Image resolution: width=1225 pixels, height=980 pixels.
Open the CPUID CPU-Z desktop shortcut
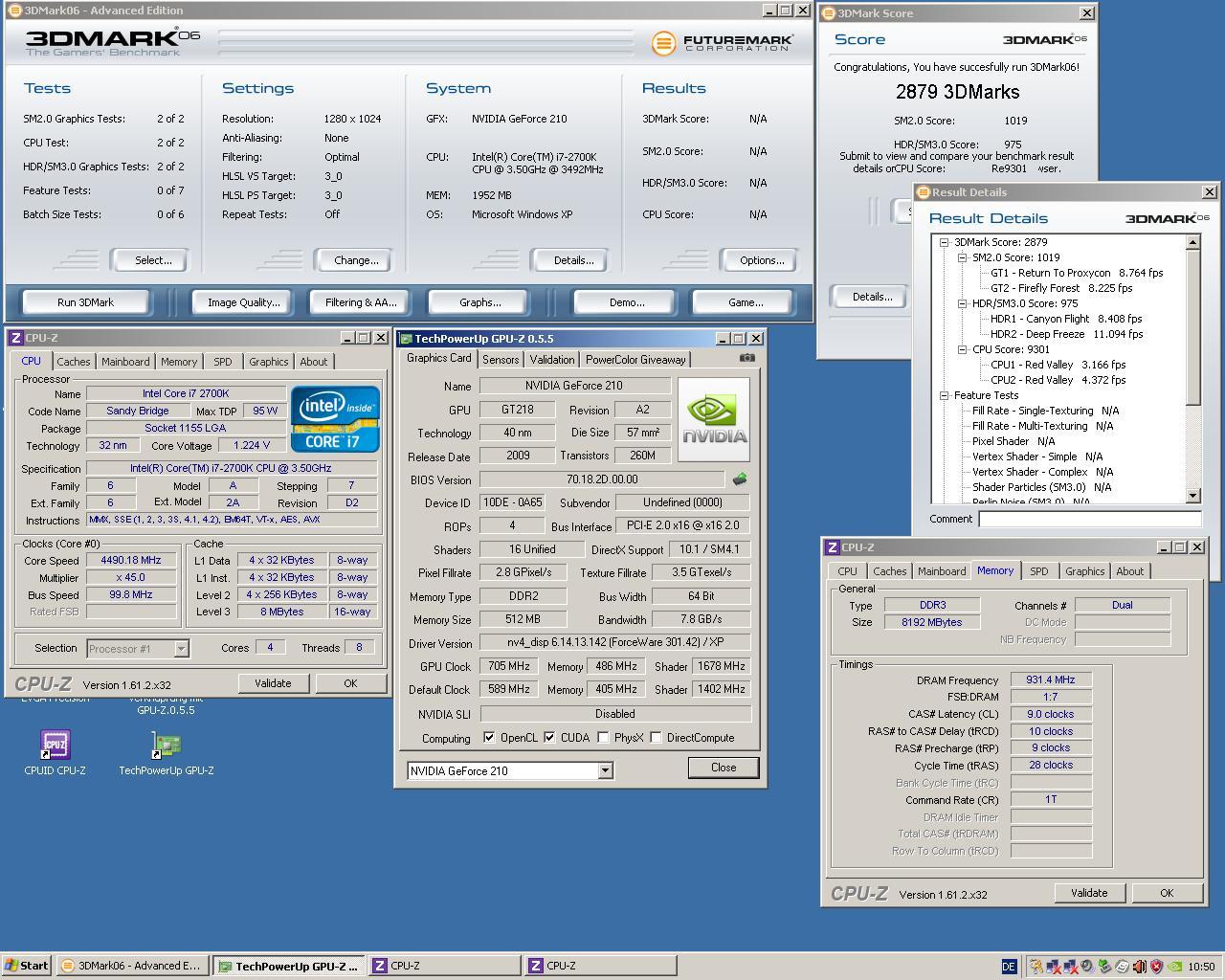pyautogui.click(x=55, y=752)
